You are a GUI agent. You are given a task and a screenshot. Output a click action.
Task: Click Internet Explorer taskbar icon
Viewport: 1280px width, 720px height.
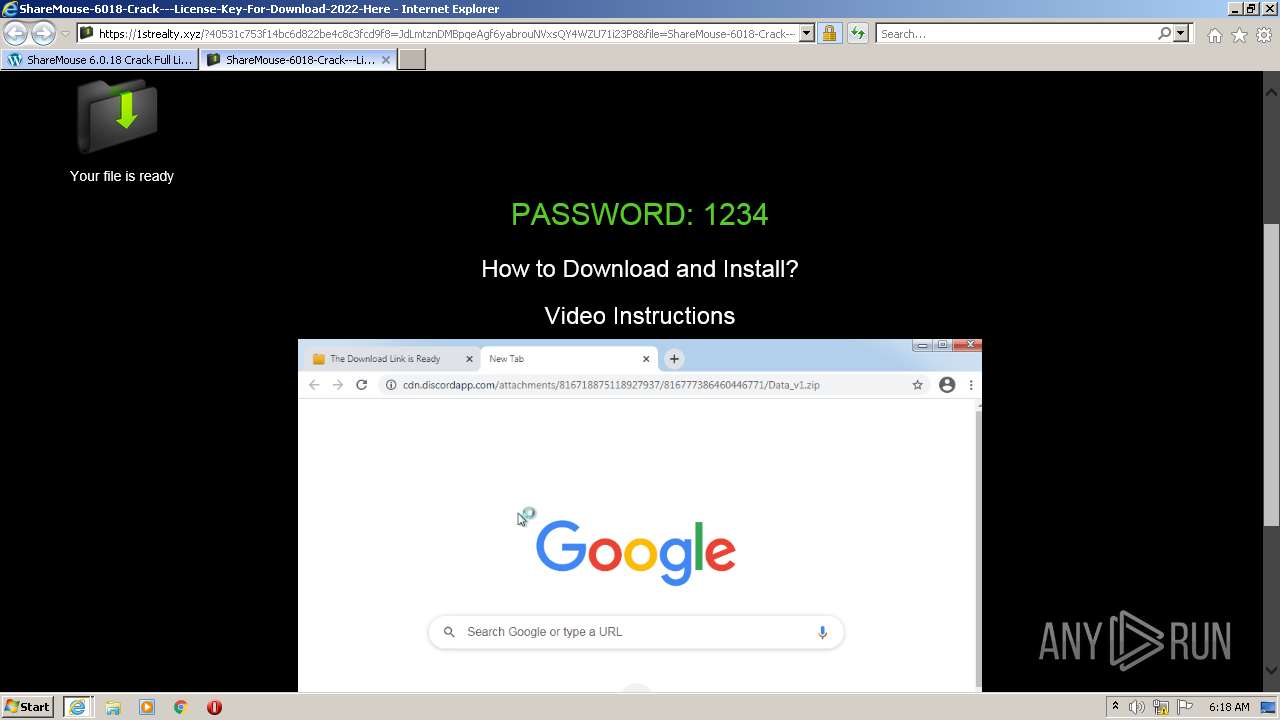pyautogui.click(x=77, y=707)
